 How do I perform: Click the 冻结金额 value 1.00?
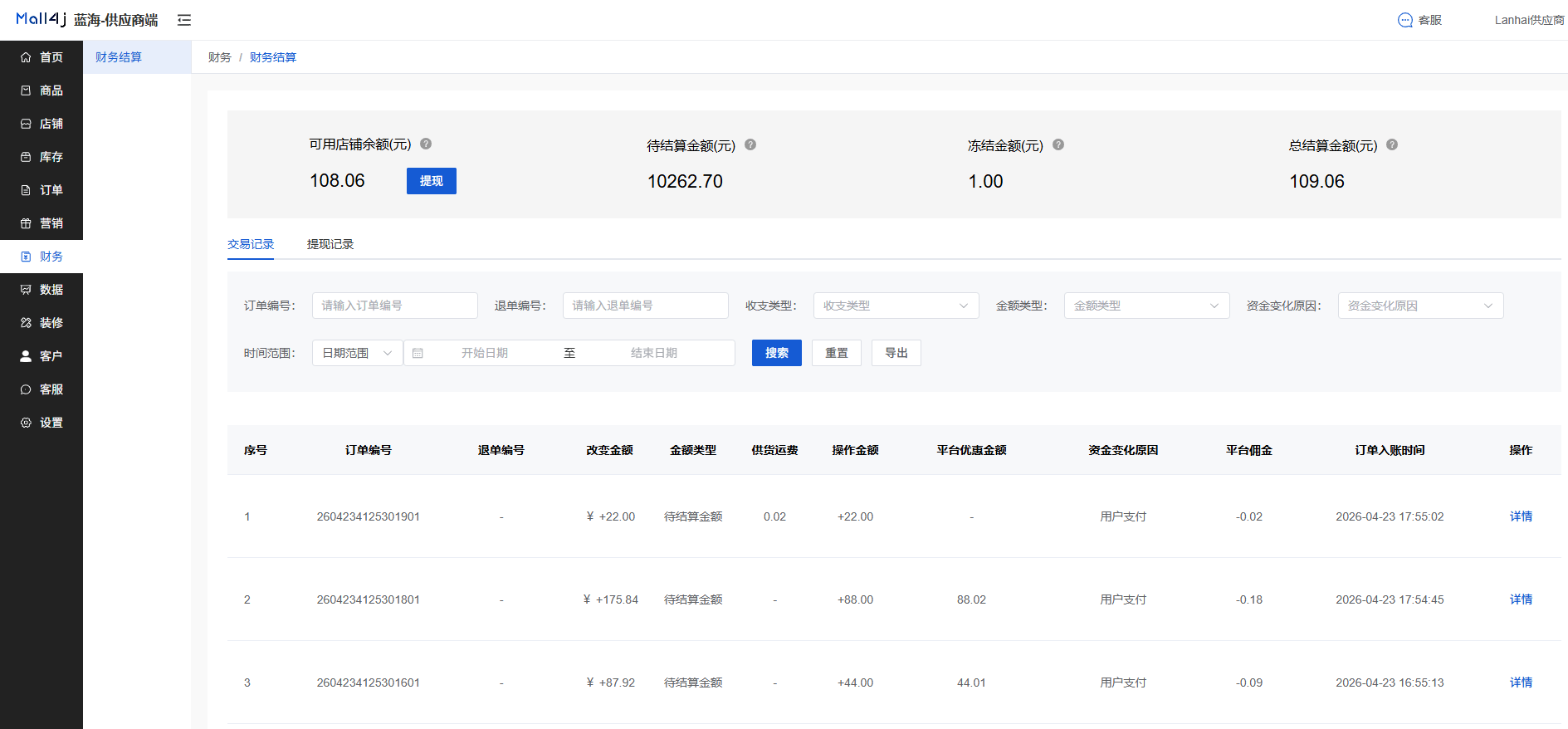[985, 181]
